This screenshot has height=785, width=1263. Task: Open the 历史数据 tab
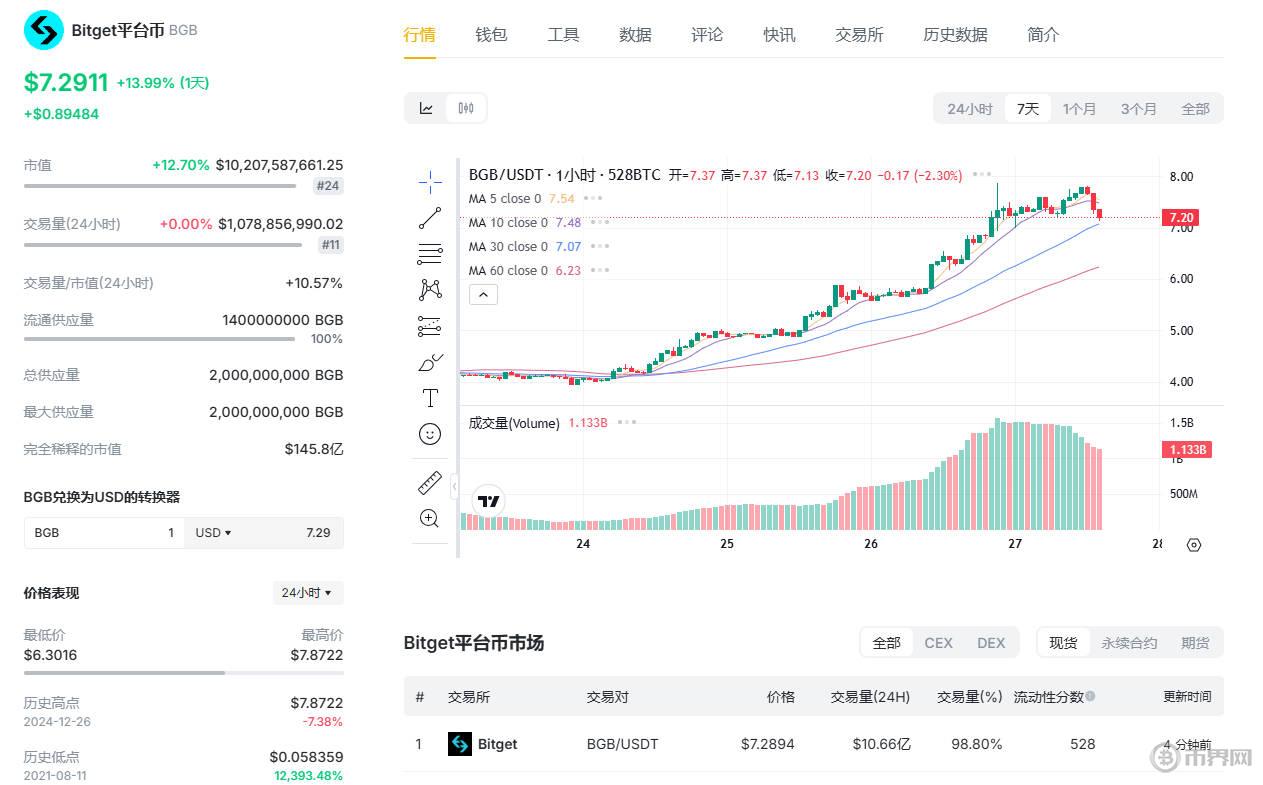point(954,35)
